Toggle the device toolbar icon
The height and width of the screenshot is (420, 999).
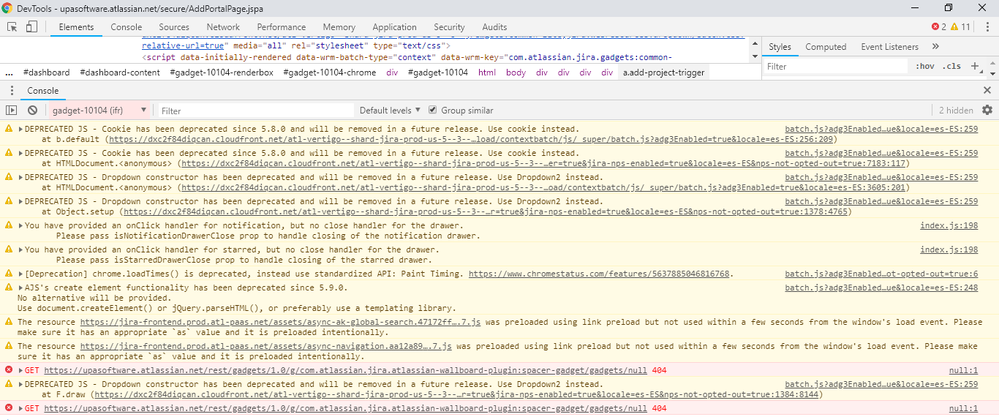pyautogui.click(x=32, y=27)
